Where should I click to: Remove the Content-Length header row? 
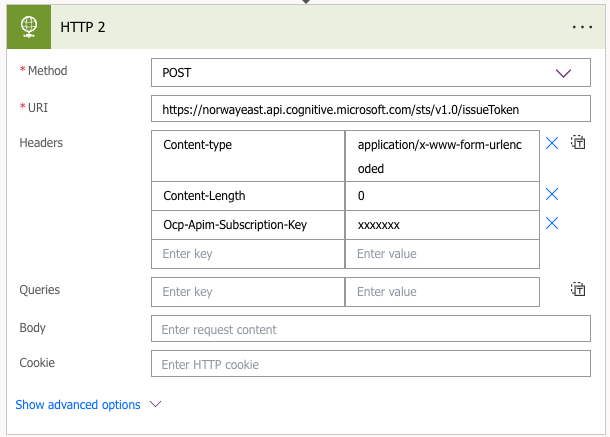pos(551,195)
